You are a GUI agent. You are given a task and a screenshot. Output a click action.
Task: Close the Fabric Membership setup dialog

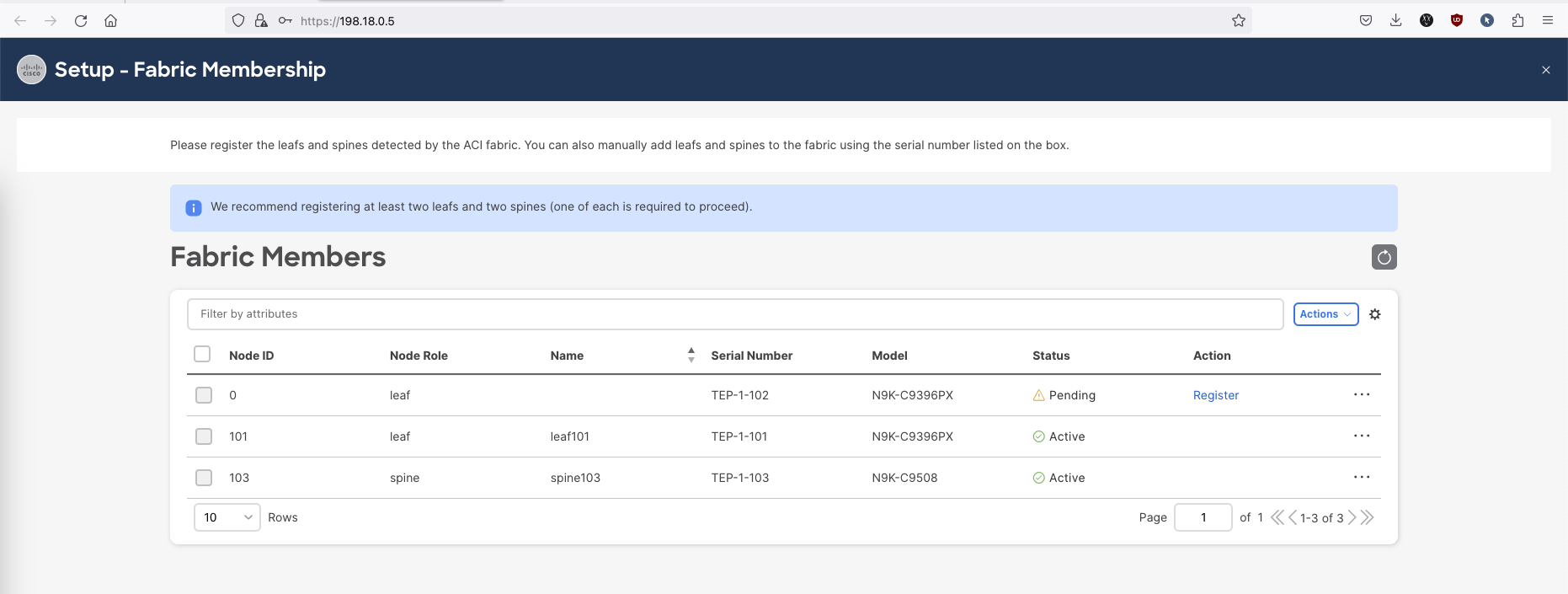1545,70
